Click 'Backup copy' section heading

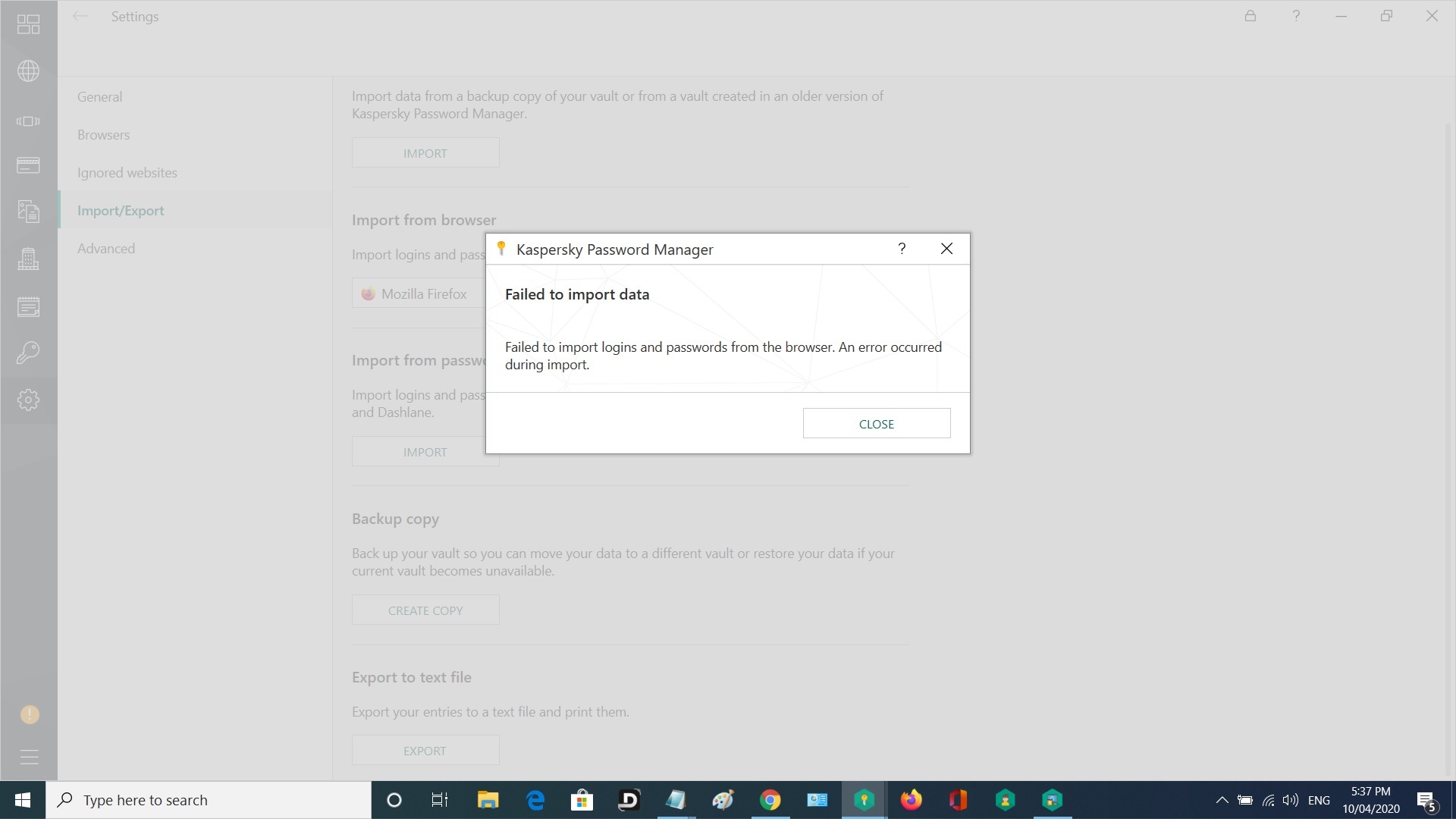395,519
